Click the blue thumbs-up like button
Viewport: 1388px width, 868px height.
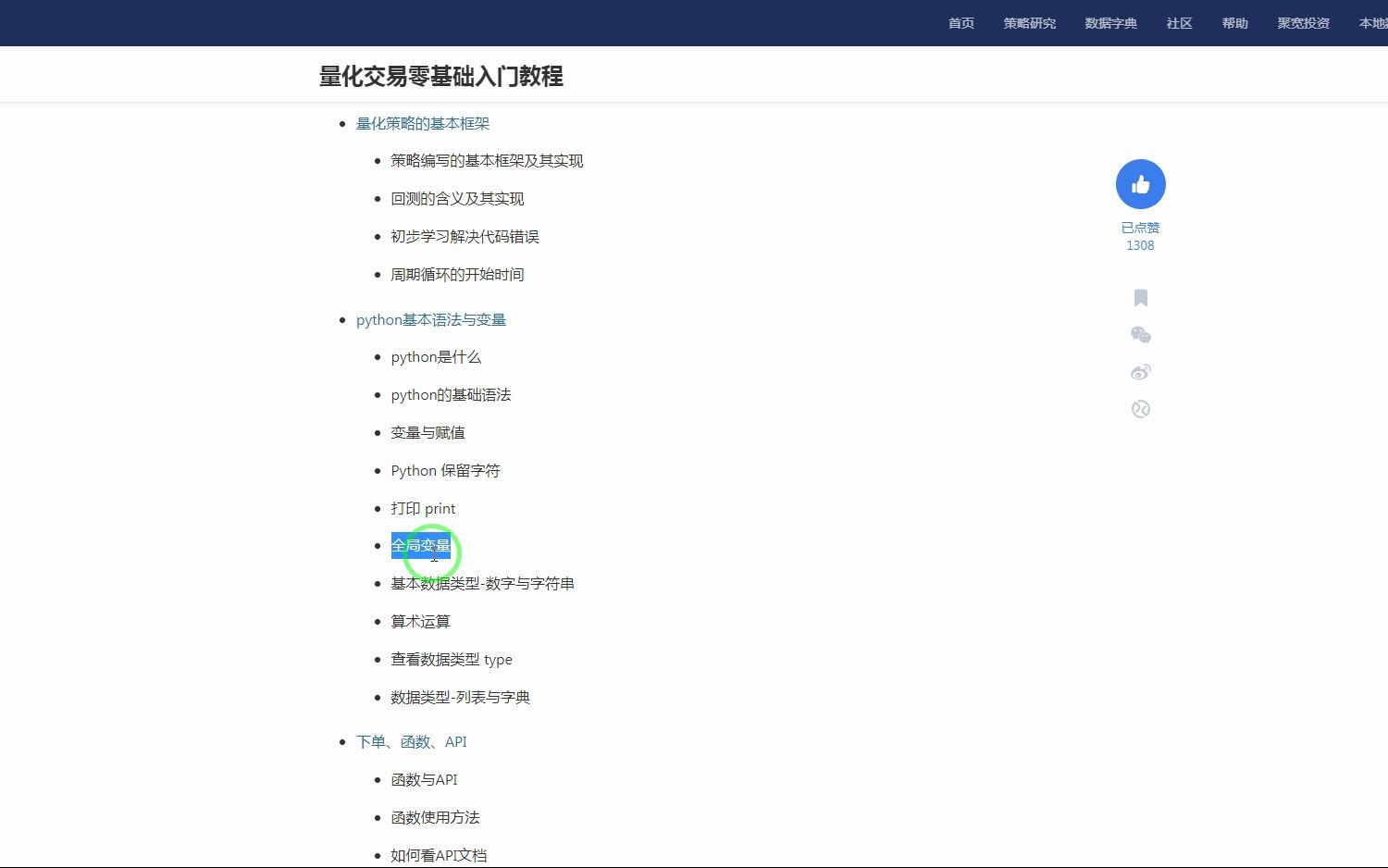point(1140,184)
